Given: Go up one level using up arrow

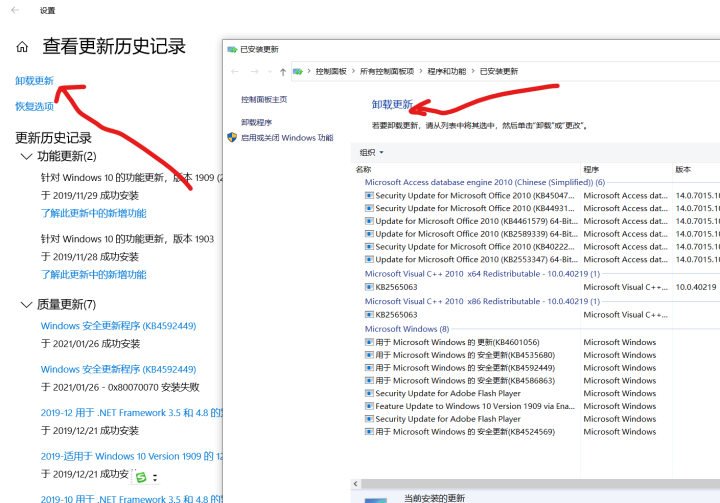Looking at the screenshot, I should point(283,72).
